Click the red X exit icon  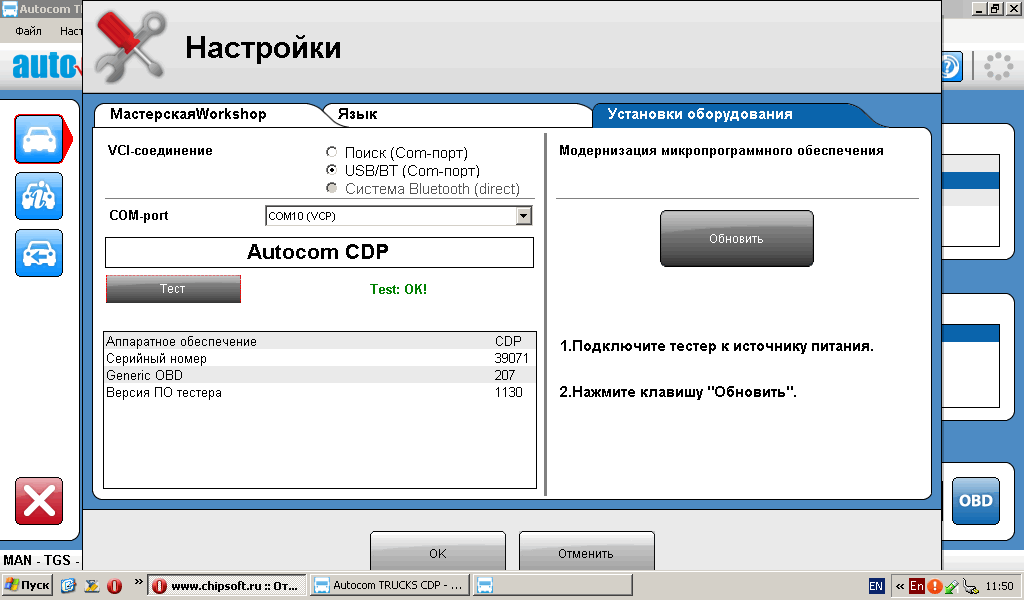(38, 501)
